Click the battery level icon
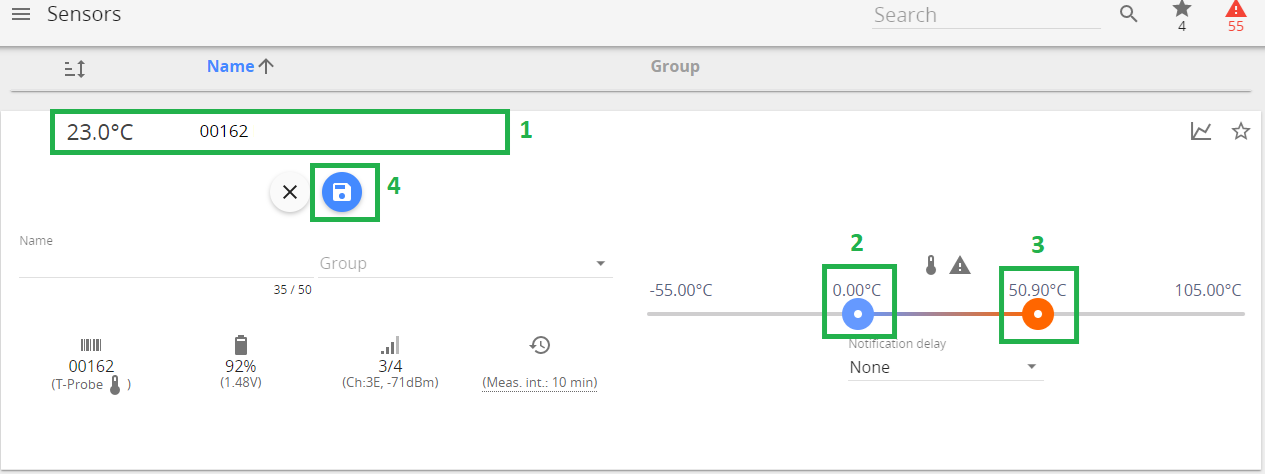The height and width of the screenshot is (474, 1265). tap(240, 345)
